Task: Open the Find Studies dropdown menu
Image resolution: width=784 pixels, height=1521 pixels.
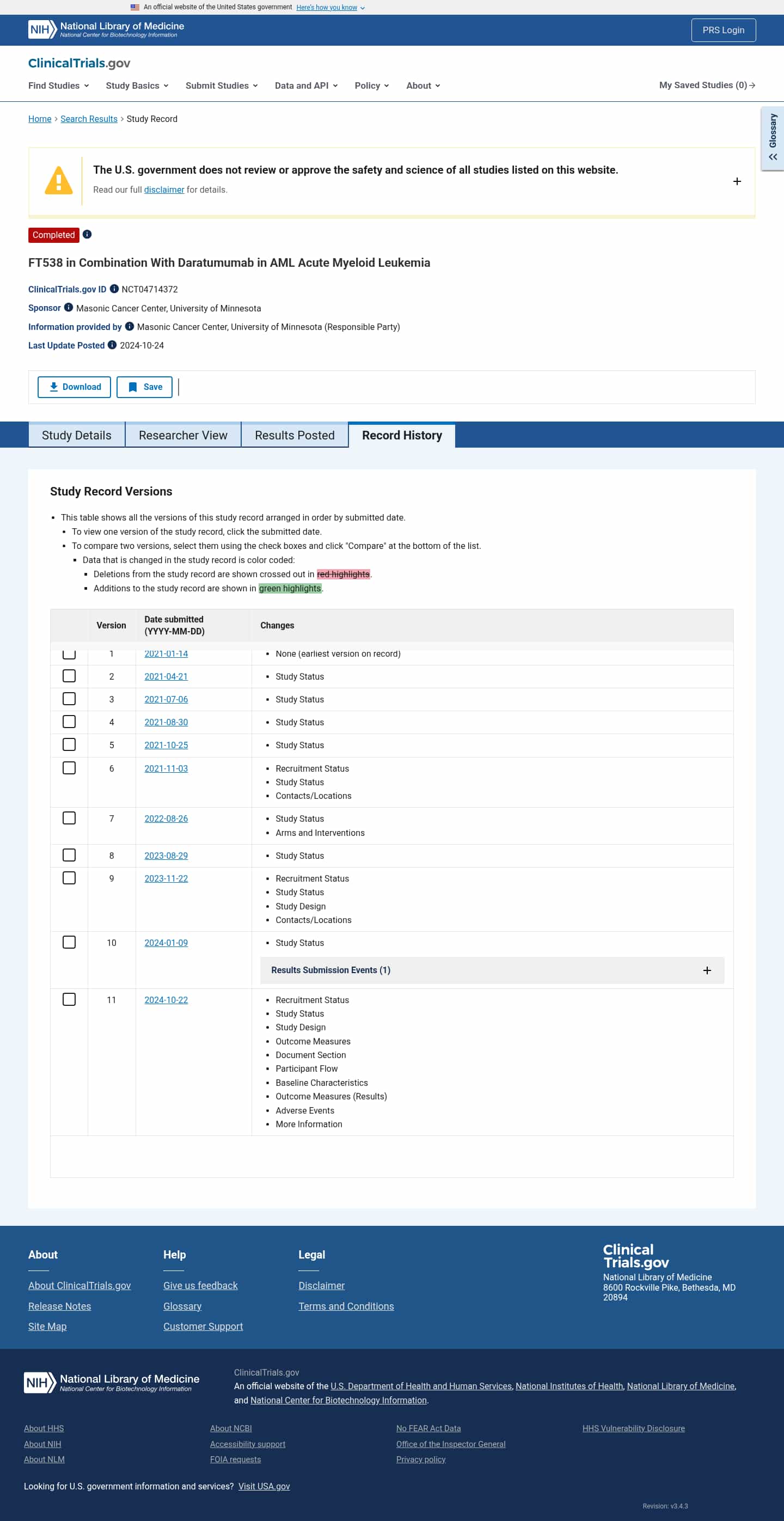Action: 58,85
